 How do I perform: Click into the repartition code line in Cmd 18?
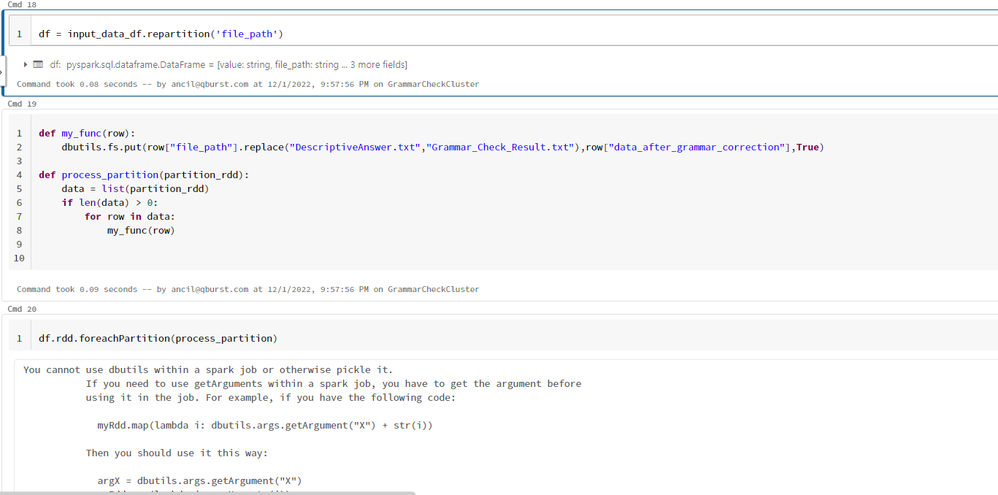coord(161,34)
